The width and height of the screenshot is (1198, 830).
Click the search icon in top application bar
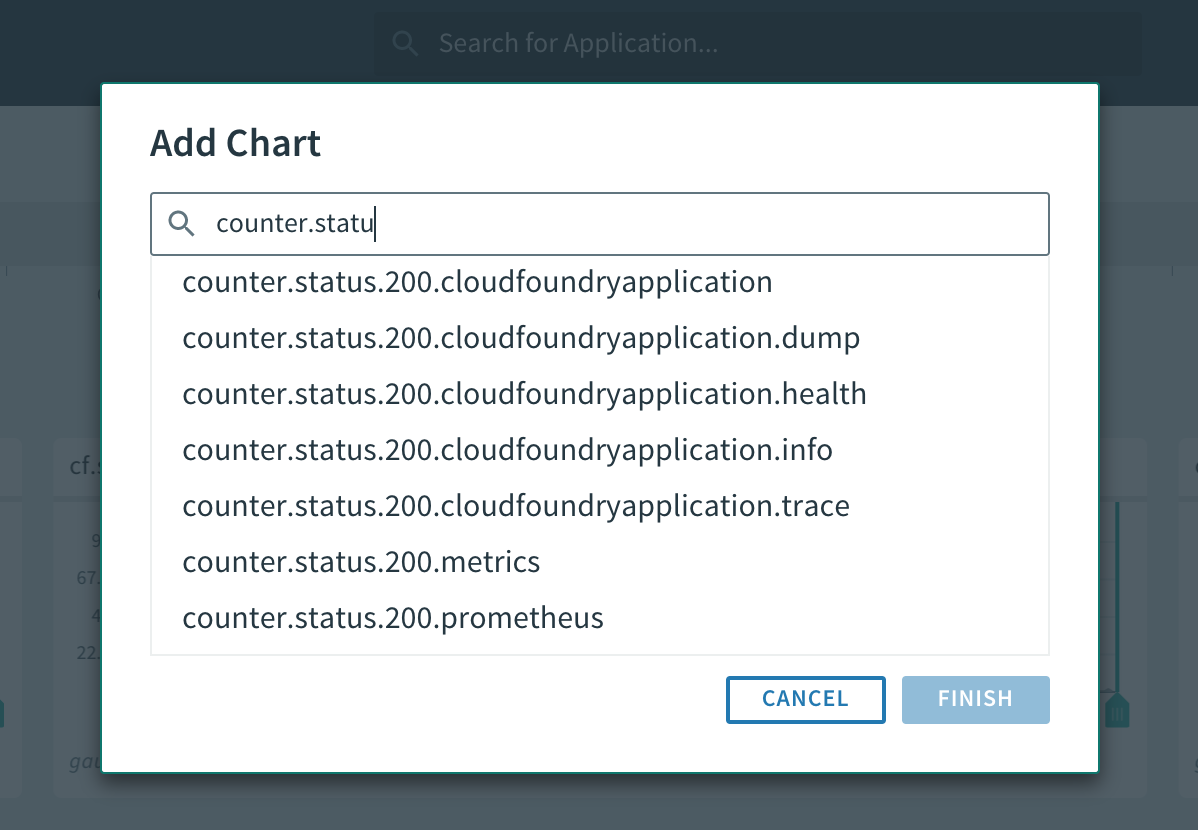(405, 43)
